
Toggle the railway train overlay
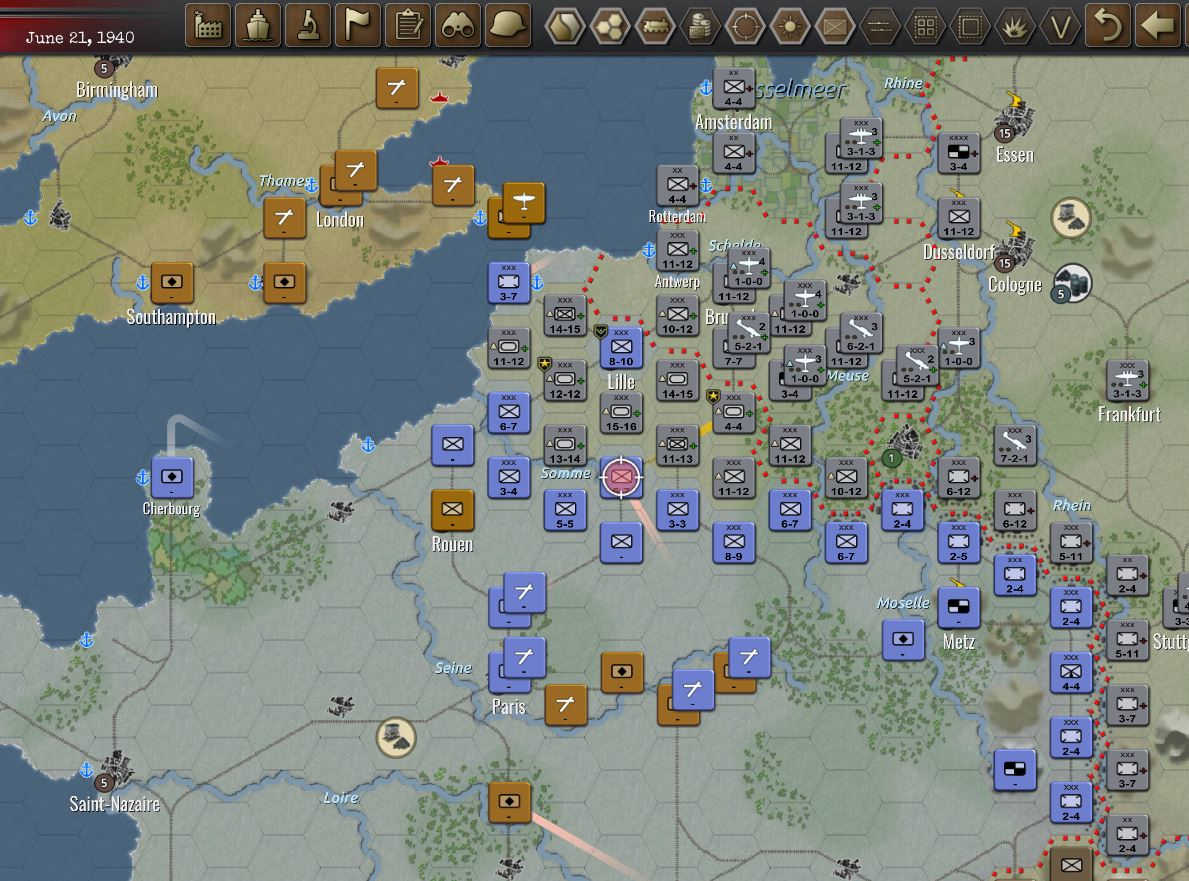[x=655, y=27]
